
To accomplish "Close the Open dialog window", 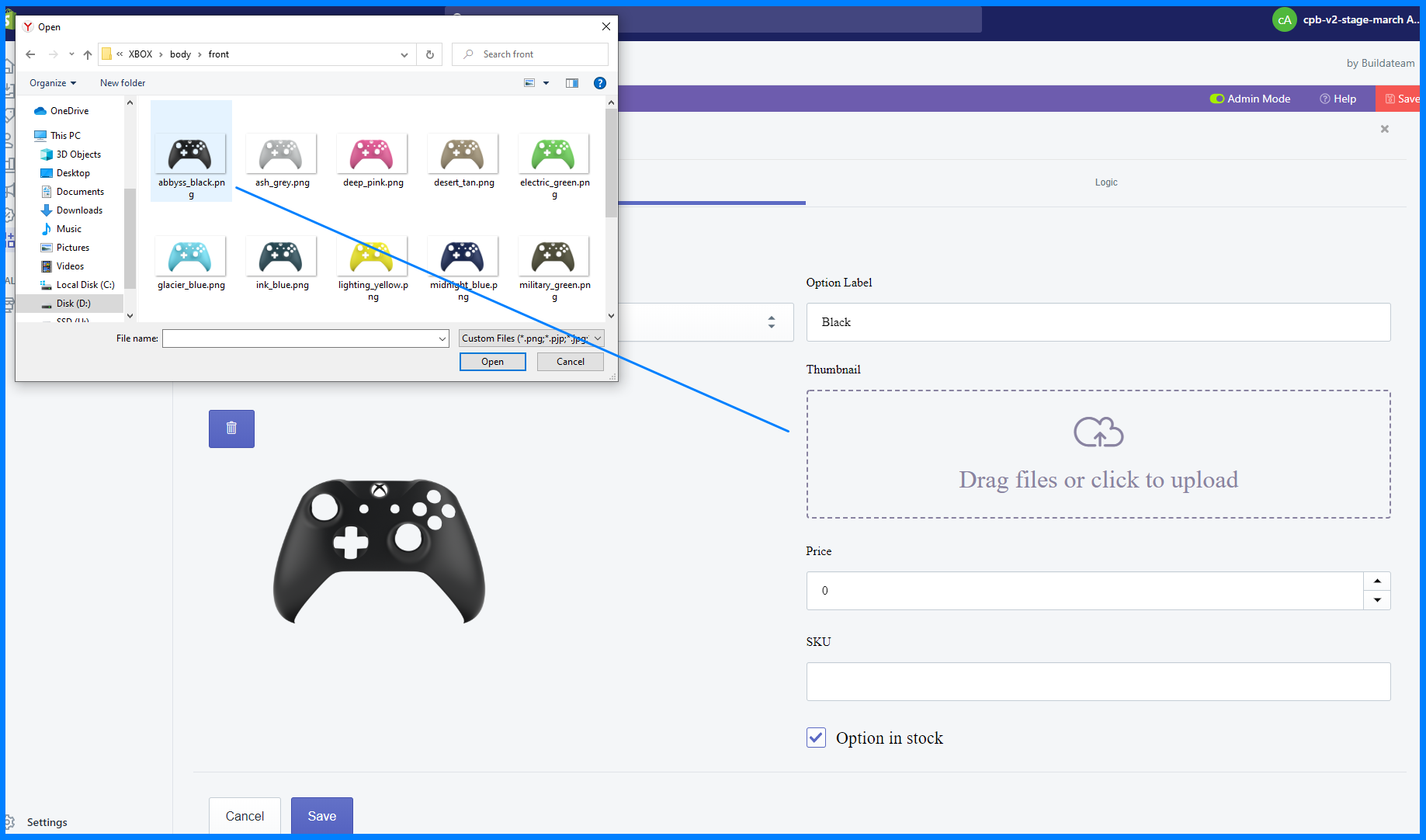I will [606, 26].
